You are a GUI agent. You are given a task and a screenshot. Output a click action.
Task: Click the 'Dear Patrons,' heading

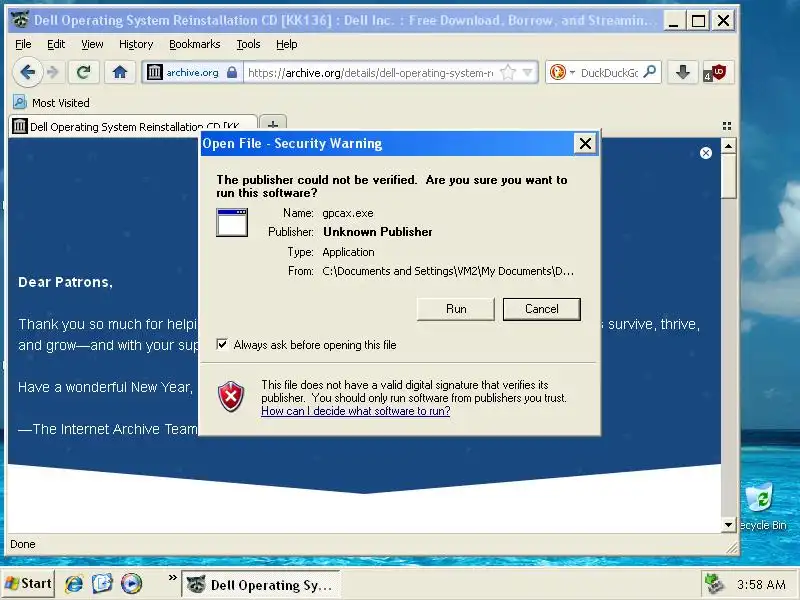coord(65,282)
